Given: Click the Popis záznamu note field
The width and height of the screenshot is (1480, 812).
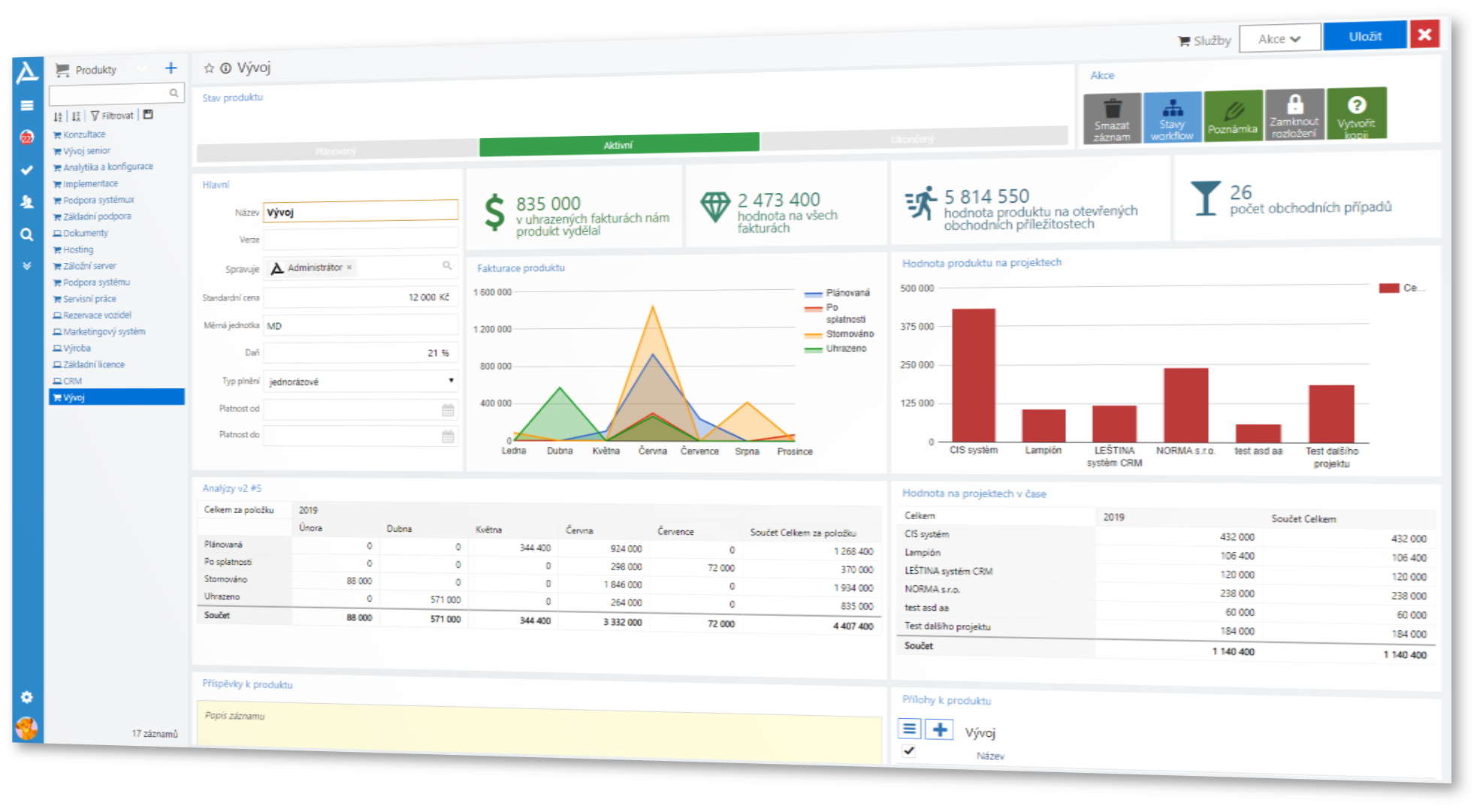Looking at the screenshot, I should tap(539, 733).
